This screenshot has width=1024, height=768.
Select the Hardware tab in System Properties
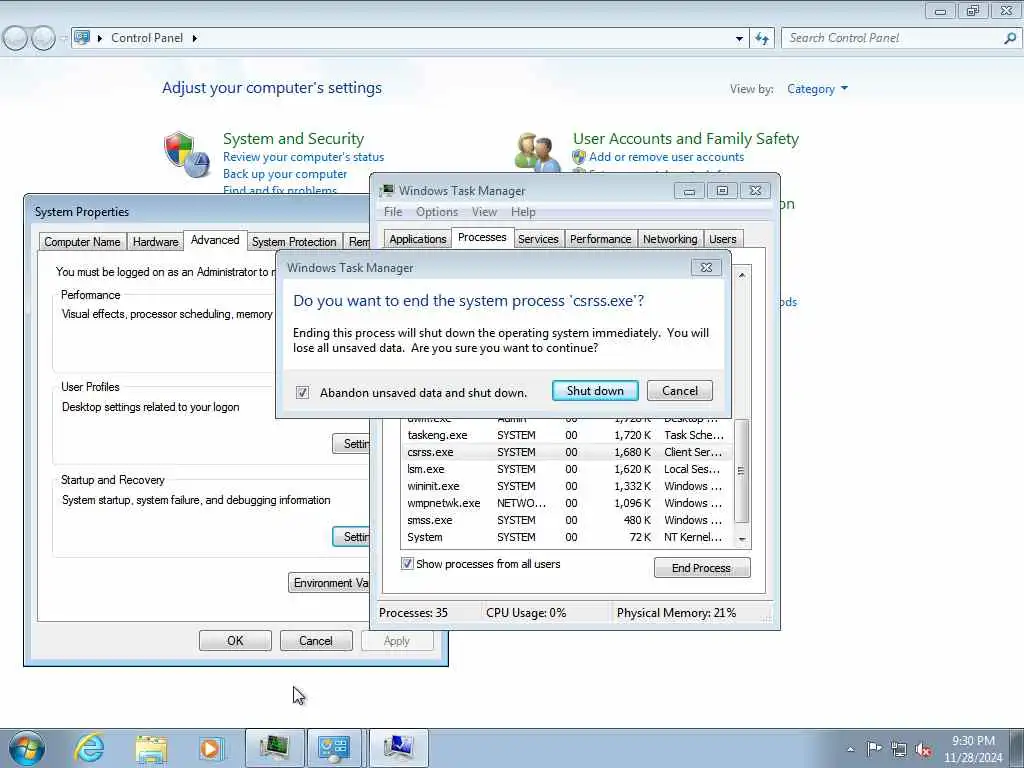click(155, 242)
